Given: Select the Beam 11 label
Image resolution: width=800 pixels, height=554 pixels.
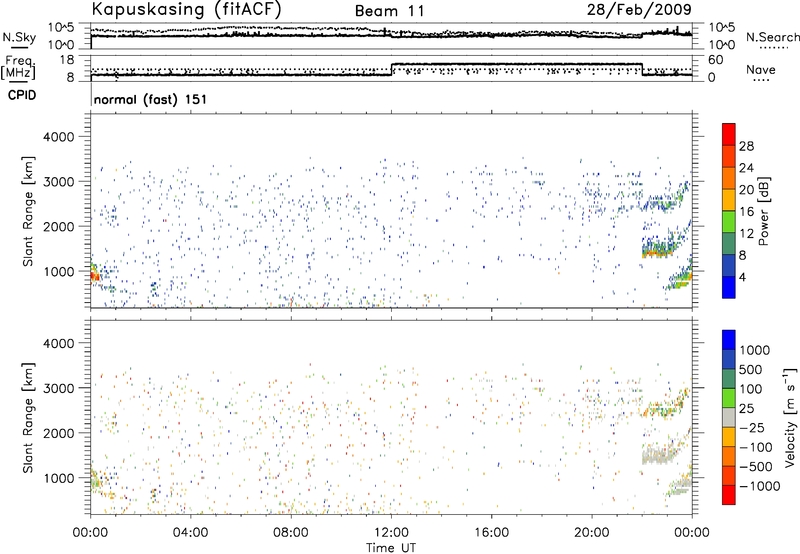Looking at the screenshot, I should click(389, 11).
